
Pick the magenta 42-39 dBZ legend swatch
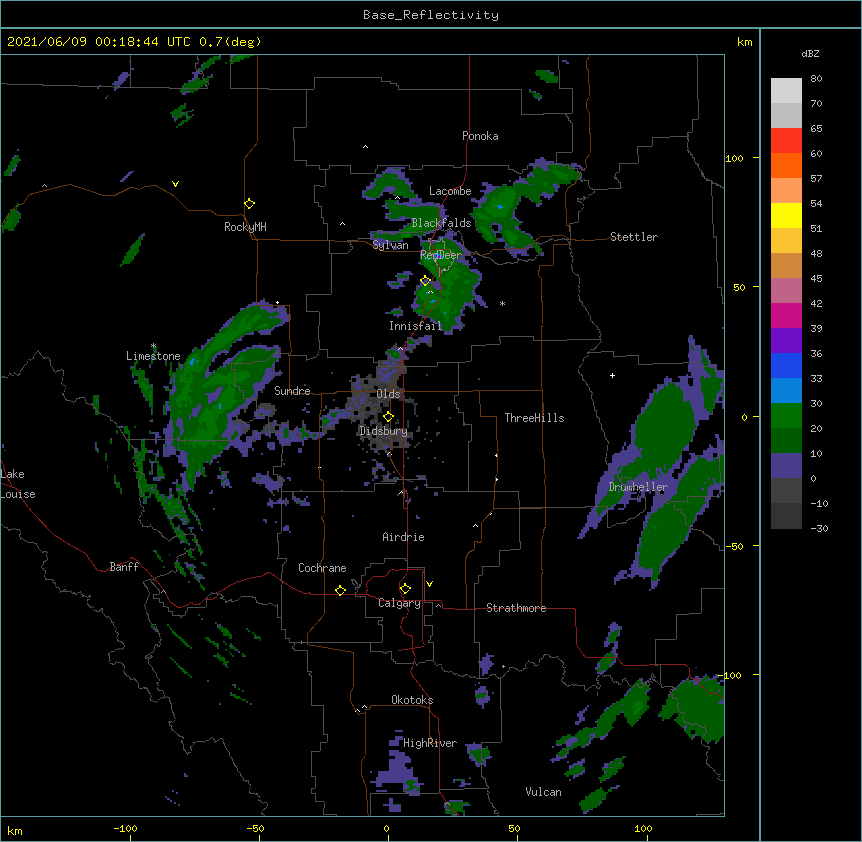(x=786, y=316)
